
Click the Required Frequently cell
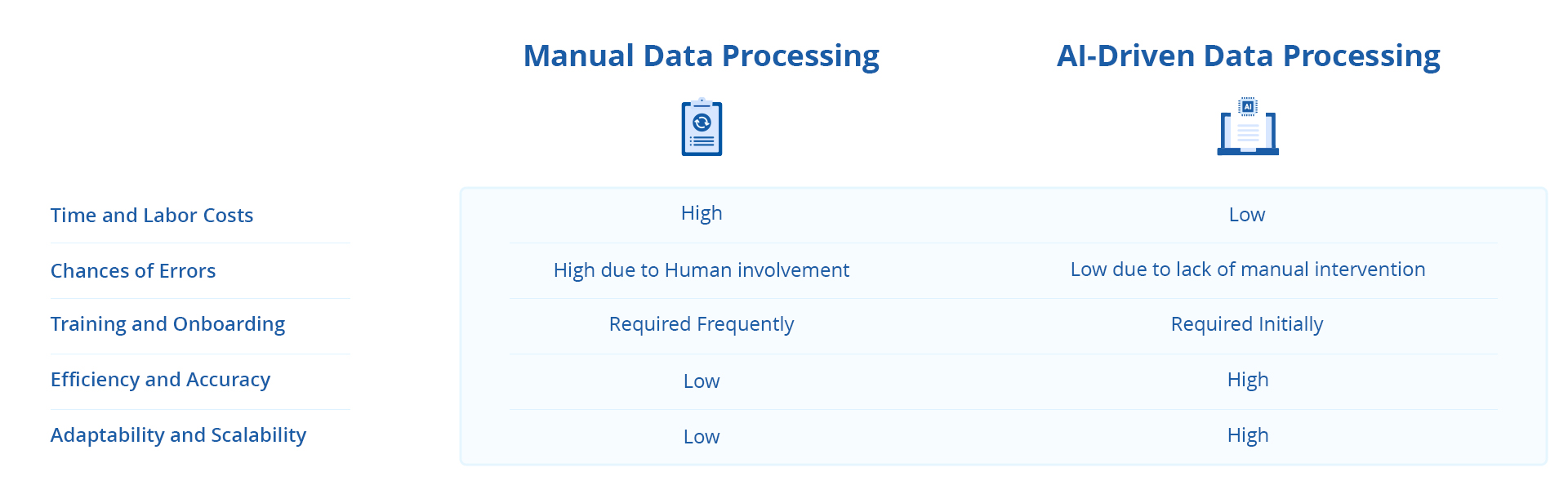point(702,324)
